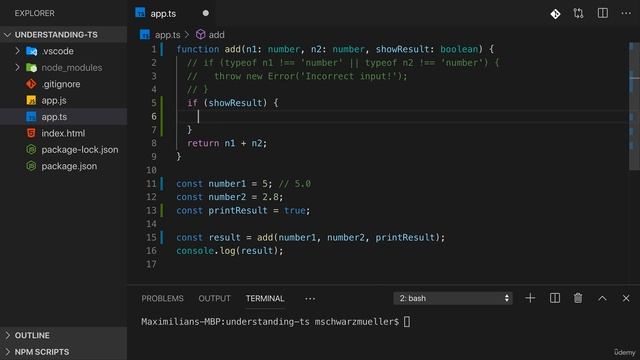Click the compare changes icon in editor toolbar
The image size is (640, 360).
(578, 13)
